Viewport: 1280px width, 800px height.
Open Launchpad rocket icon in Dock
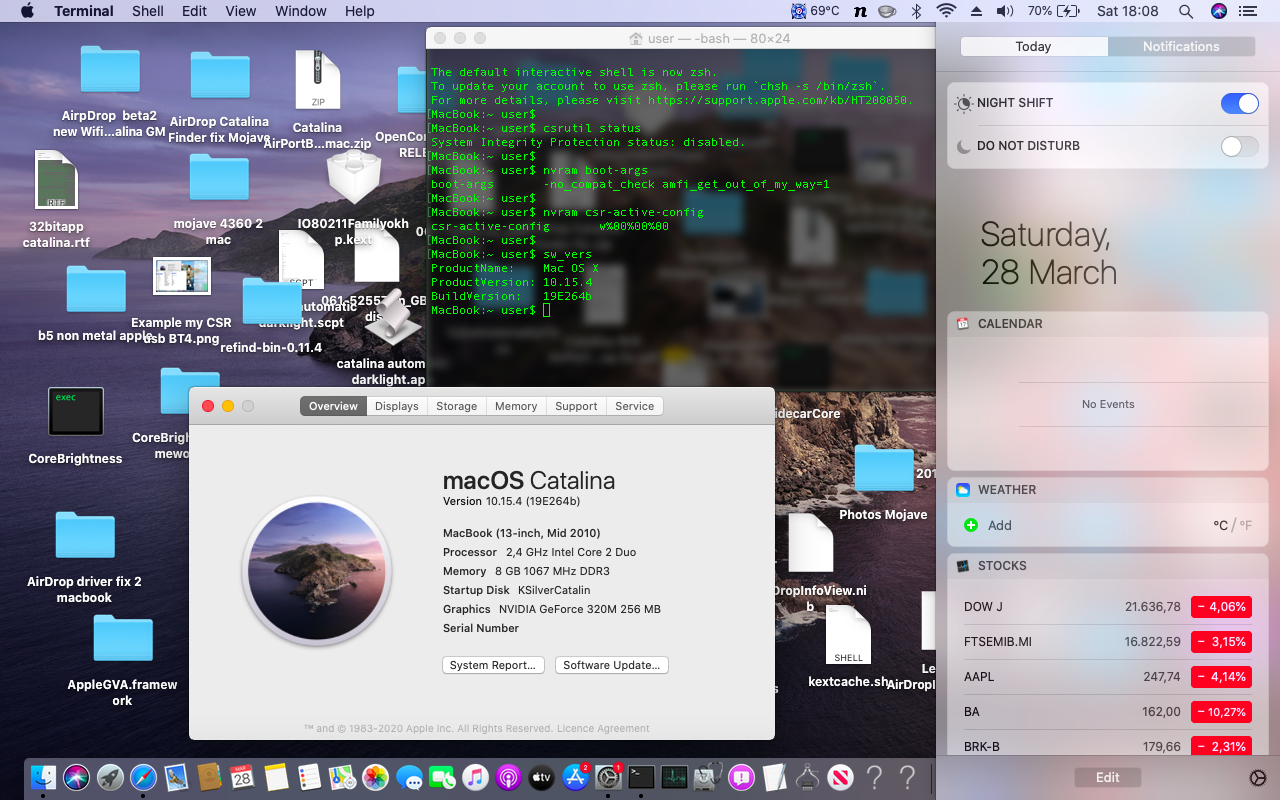[110, 777]
